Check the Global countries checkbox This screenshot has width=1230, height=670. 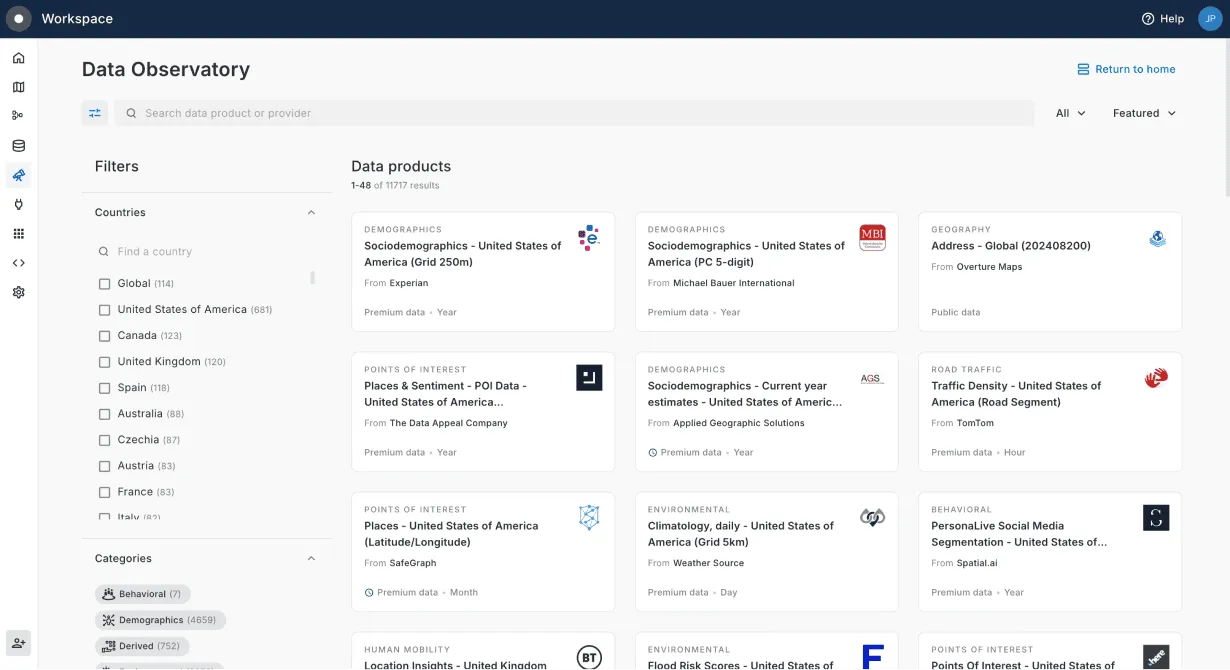[x=104, y=283]
